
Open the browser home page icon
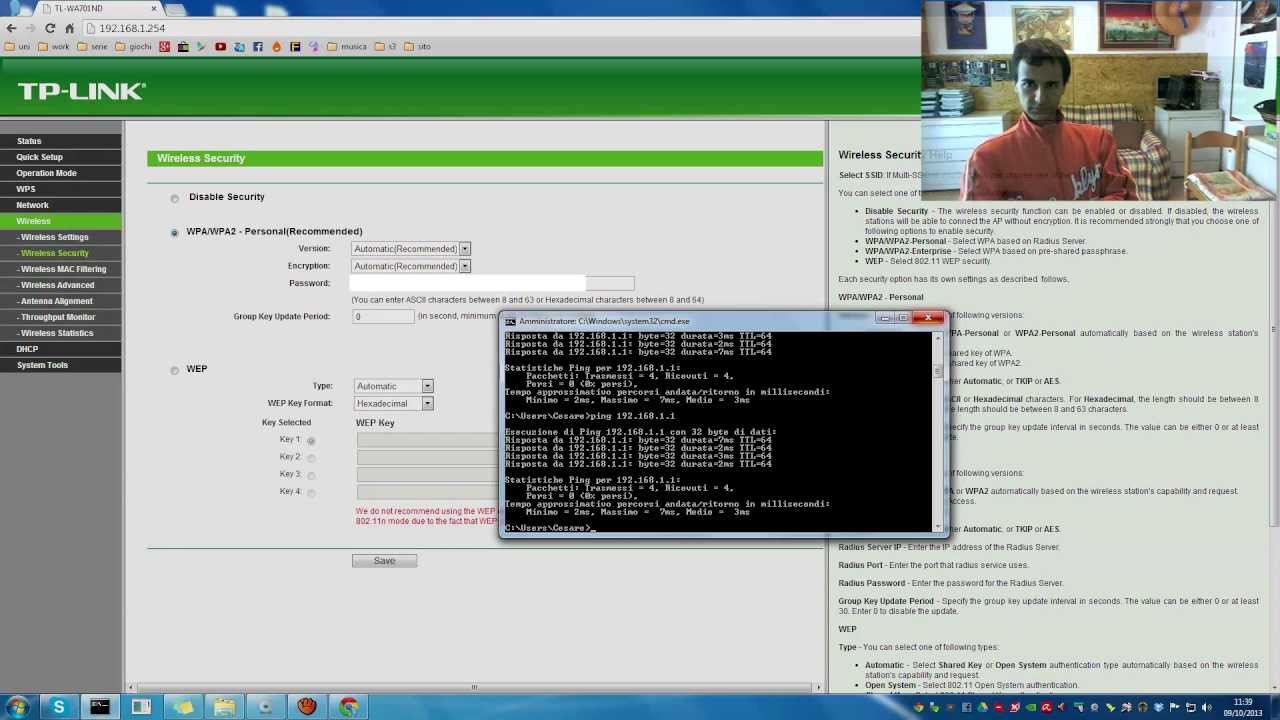(x=69, y=28)
